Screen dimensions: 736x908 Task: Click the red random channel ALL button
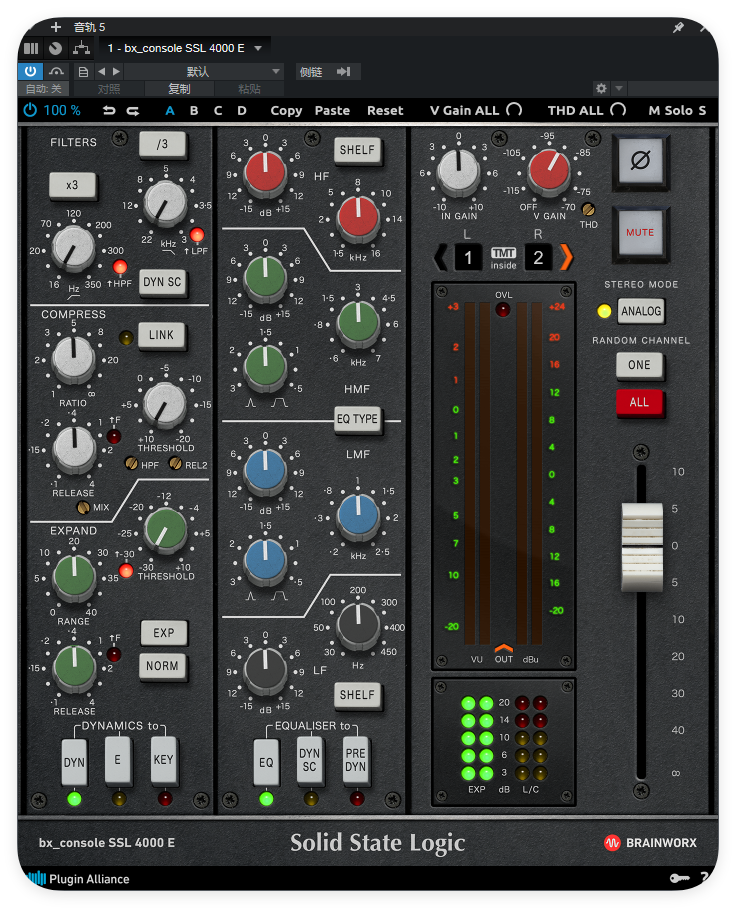pyautogui.click(x=639, y=402)
